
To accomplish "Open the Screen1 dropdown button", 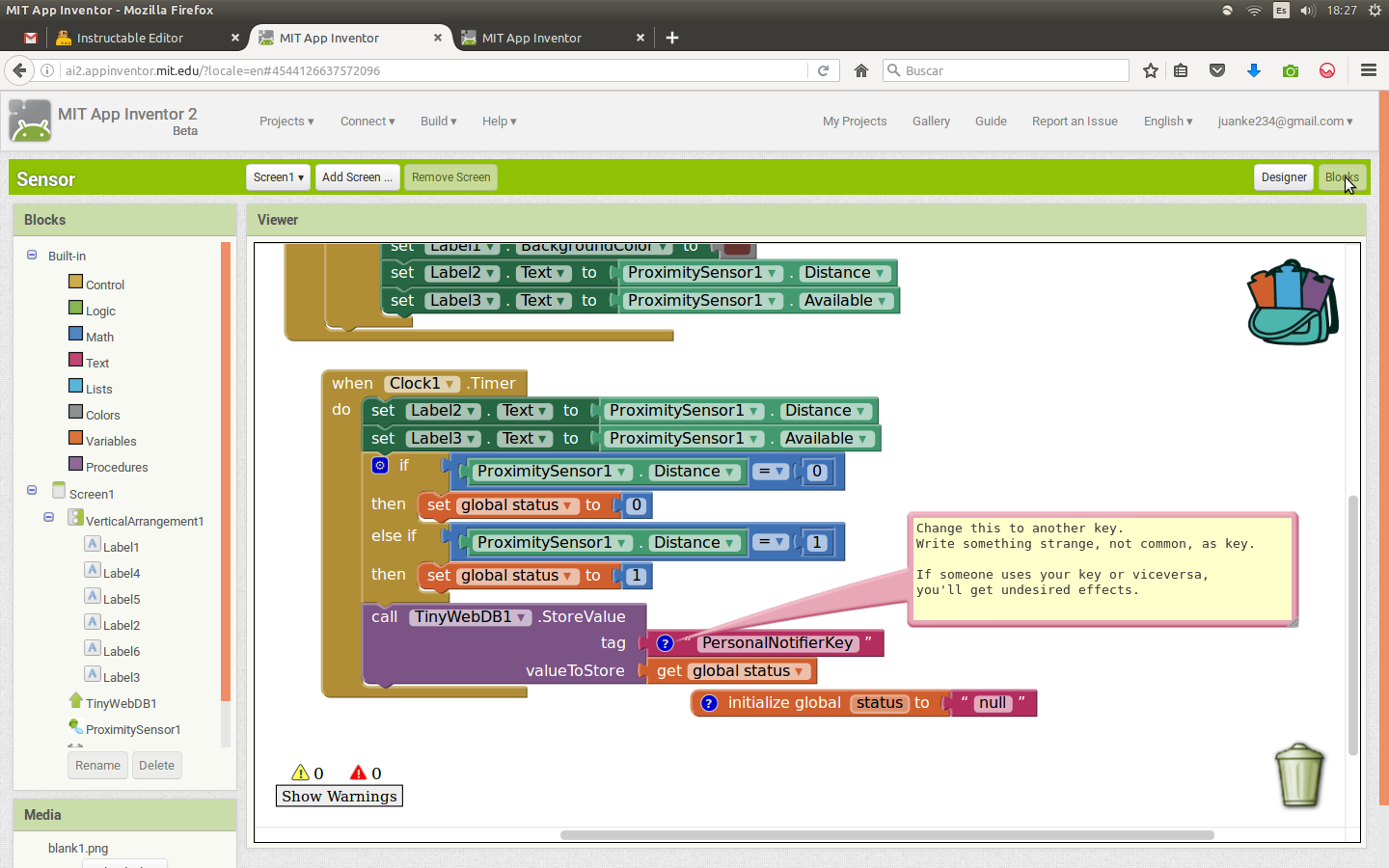I will click(278, 177).
